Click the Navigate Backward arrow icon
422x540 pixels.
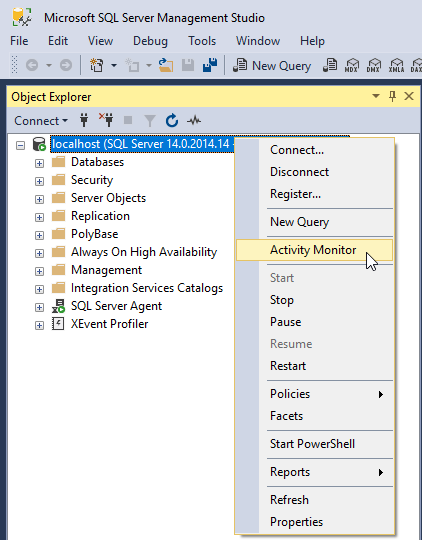pos(32,65)
